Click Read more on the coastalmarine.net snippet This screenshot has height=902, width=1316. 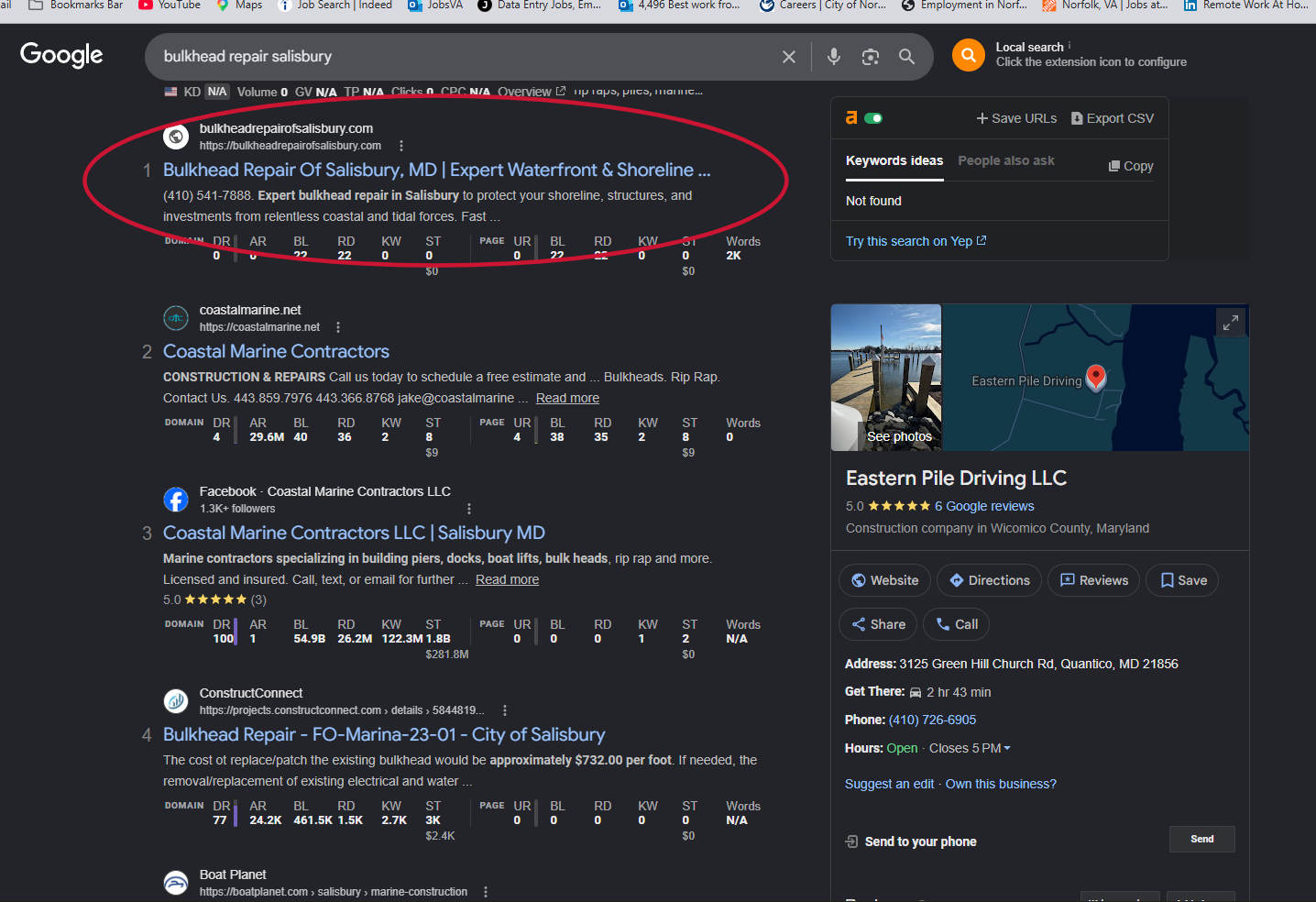(x=567, y=398)
